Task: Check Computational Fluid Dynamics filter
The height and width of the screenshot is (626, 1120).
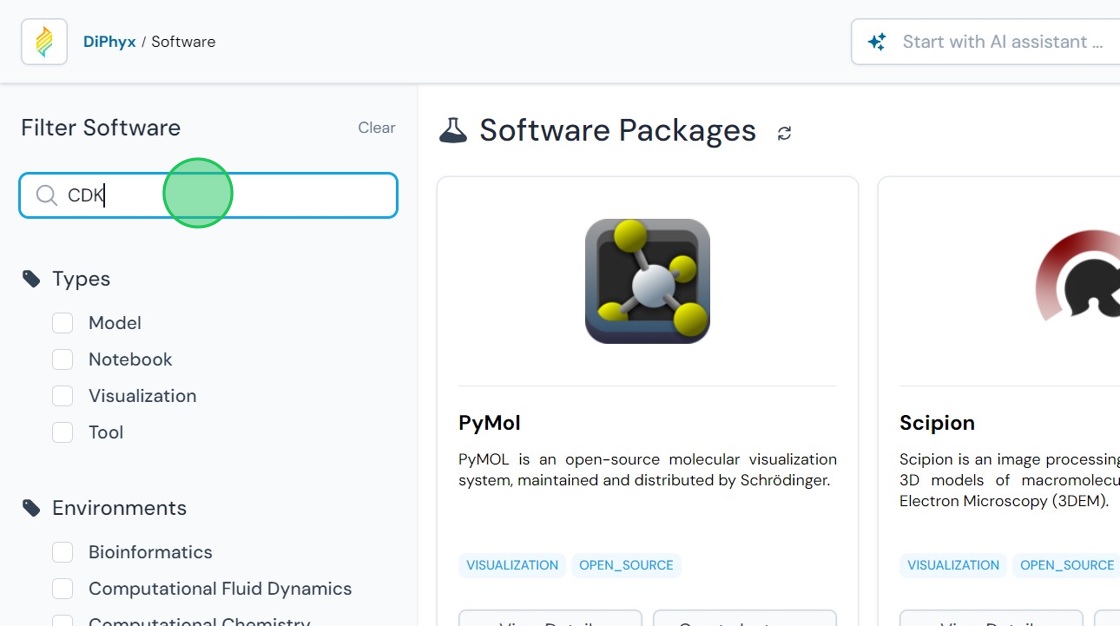Action: [62, 589]
